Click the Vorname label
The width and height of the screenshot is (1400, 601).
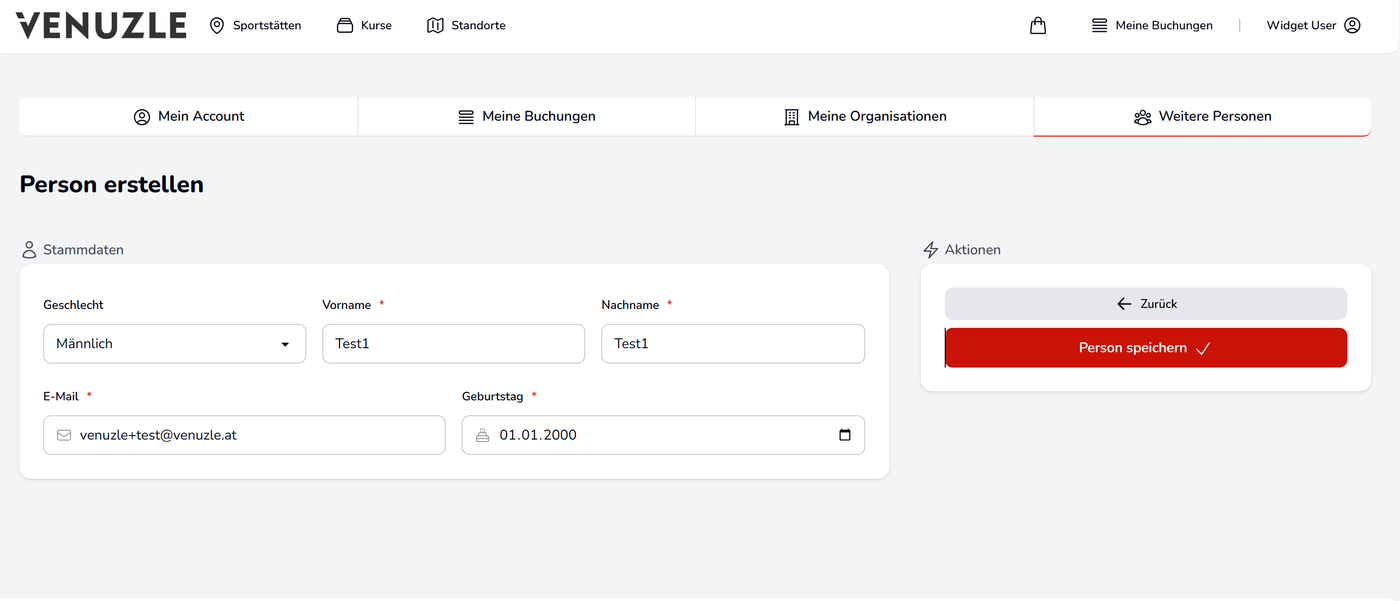(347, 305)
